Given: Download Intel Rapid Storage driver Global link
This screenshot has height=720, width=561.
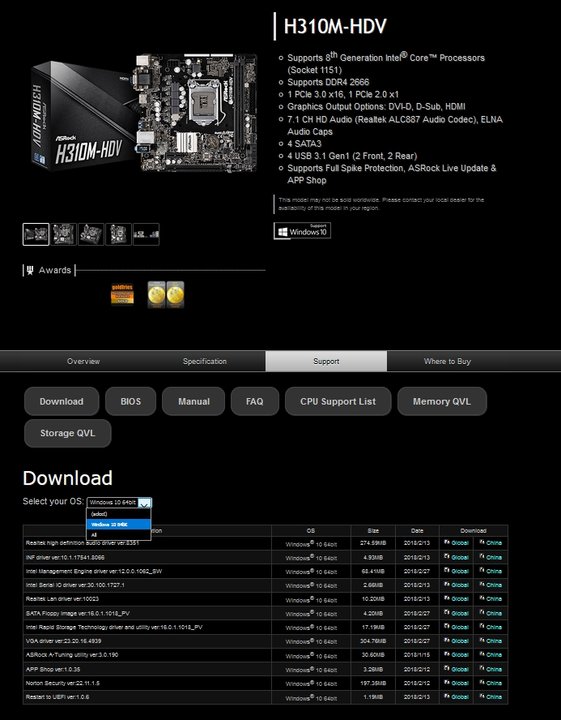Looking at the screenshot, I should coord(457,627).
